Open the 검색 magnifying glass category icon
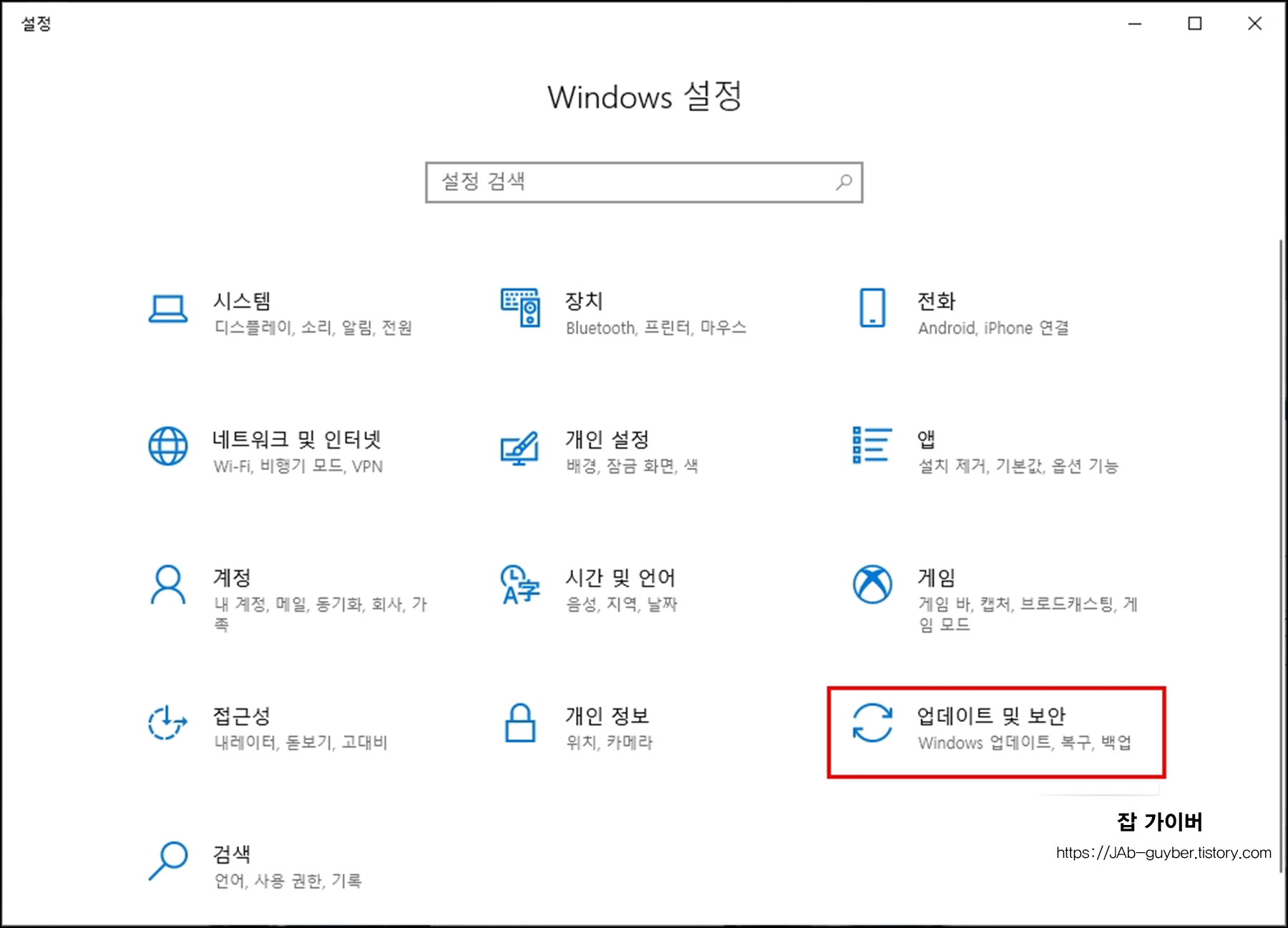The width and height of the screenshot is (1288, 928). (x=168, y=861)
